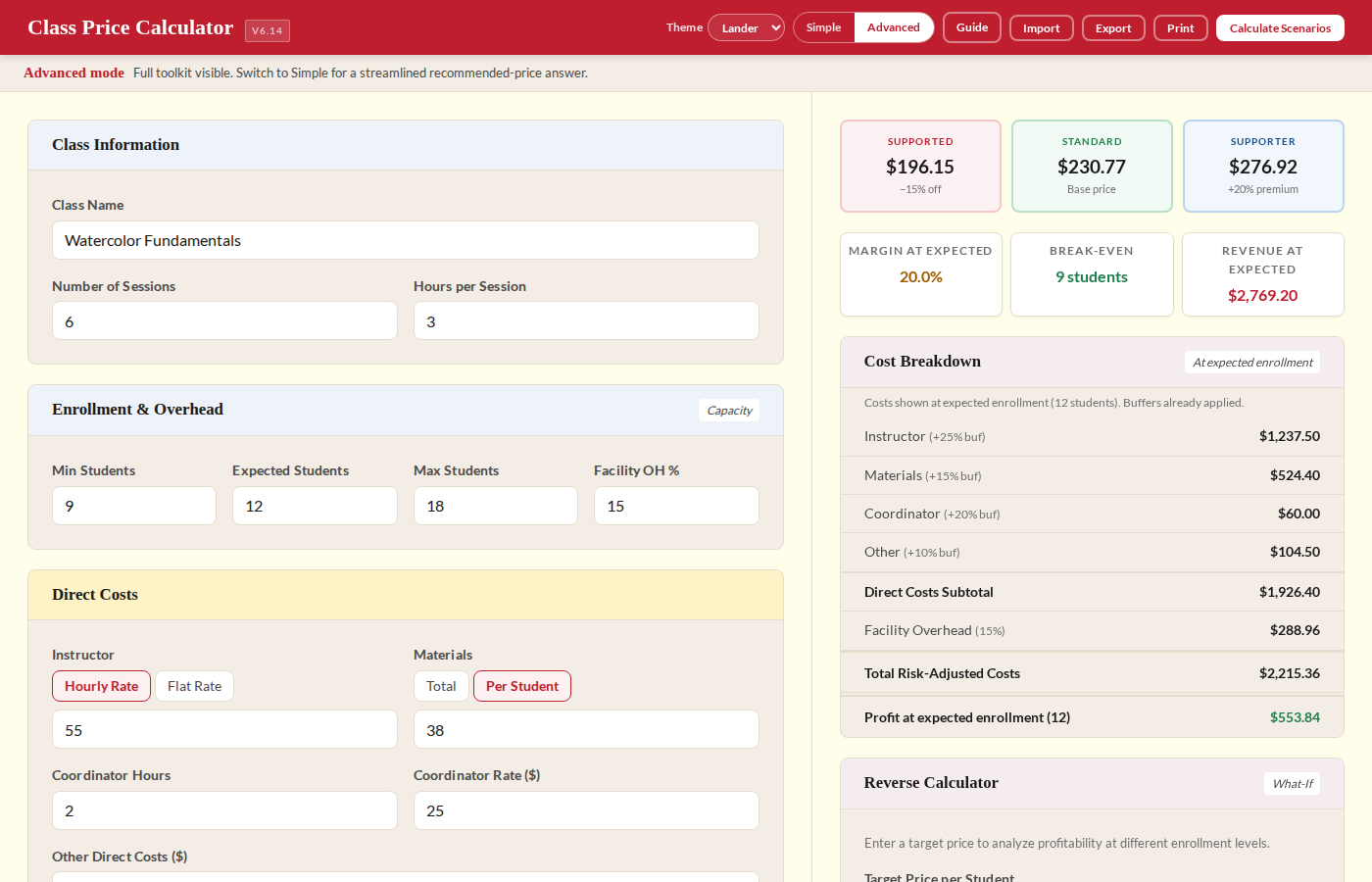Click the version badge v6.14
This screenshot has width=1372, height=882.
268,30
